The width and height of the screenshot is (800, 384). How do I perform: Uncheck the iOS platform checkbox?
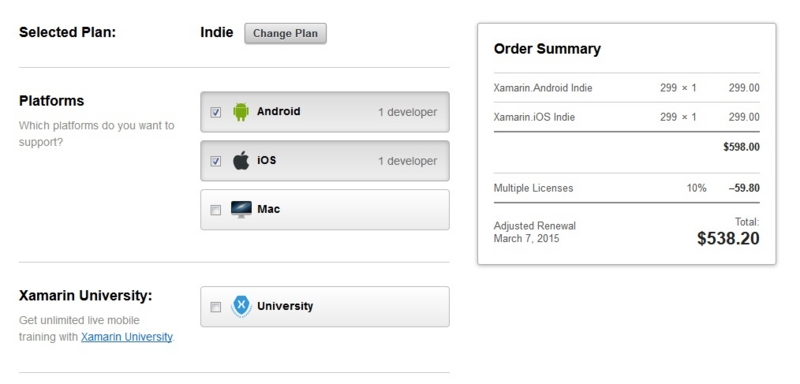pyautogui.click(x=216, y=161)
